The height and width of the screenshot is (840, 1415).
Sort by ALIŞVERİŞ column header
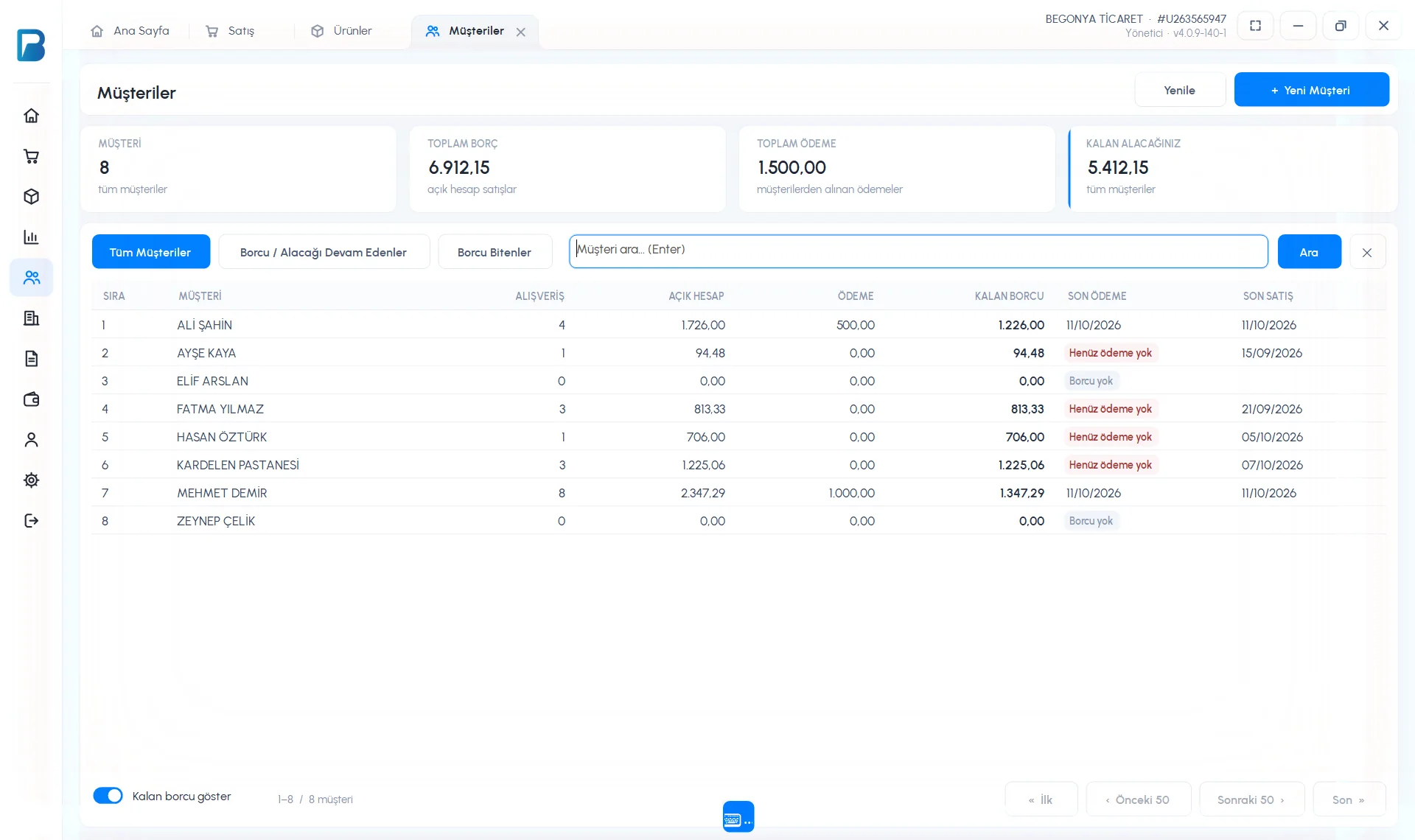[x=539, y=296]
